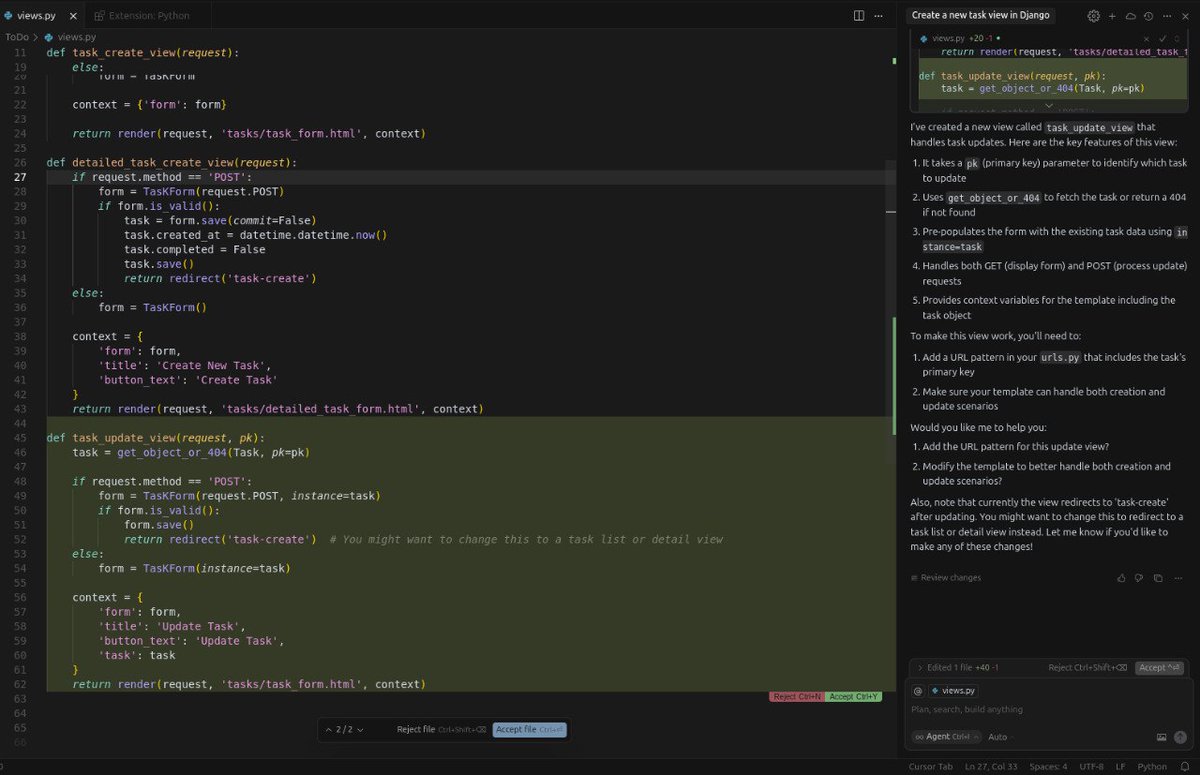The width and height of the screenshot is (1200, 775).
Task: Click Accept file in review bar
Action: (530, 730)
